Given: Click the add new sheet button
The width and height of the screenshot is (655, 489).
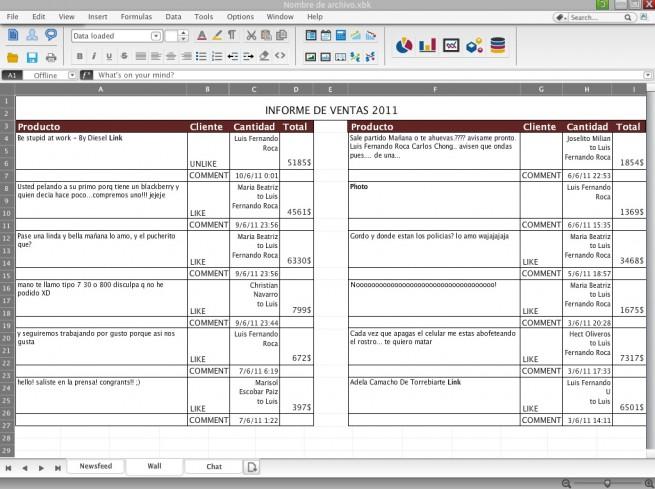Looking at the screenshot, I should tap(252, 467).
